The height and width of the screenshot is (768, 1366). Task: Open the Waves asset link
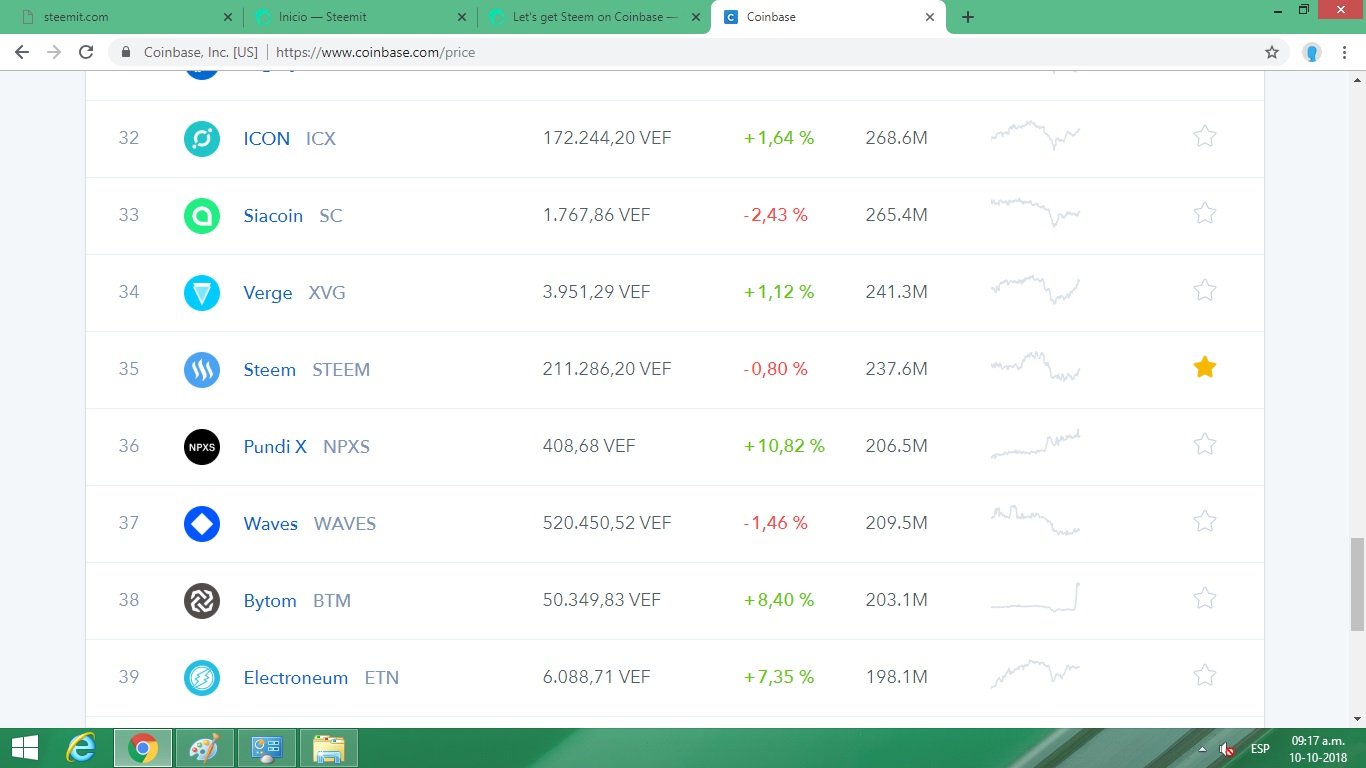point(271,524)
